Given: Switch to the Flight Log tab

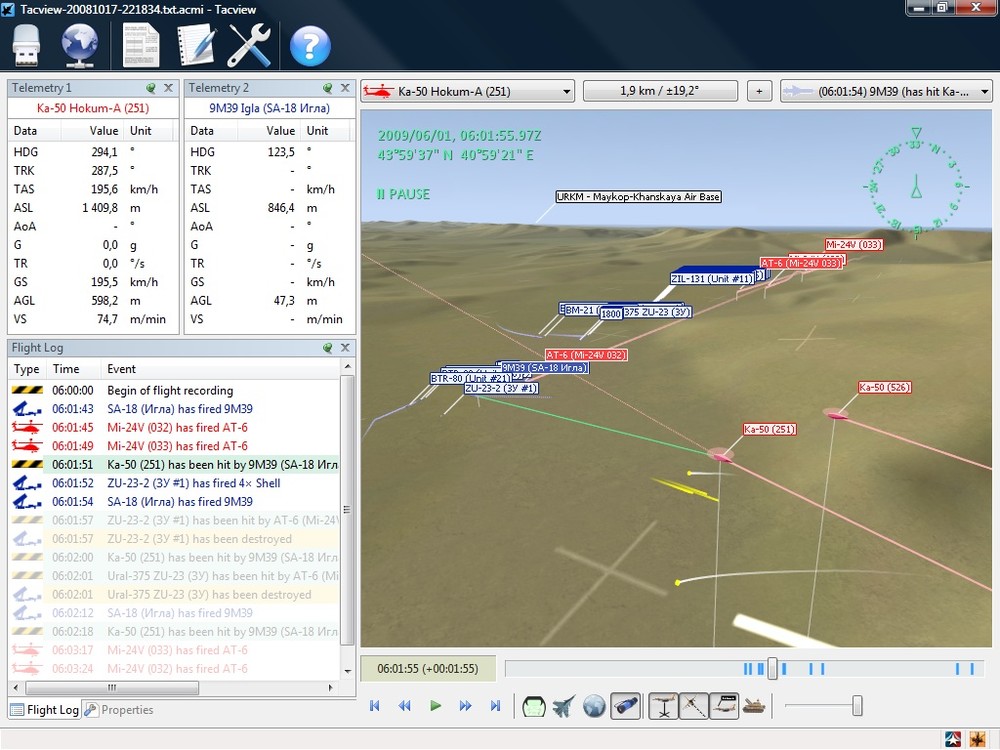Looking at the screenshot, I should pos(45,710).
